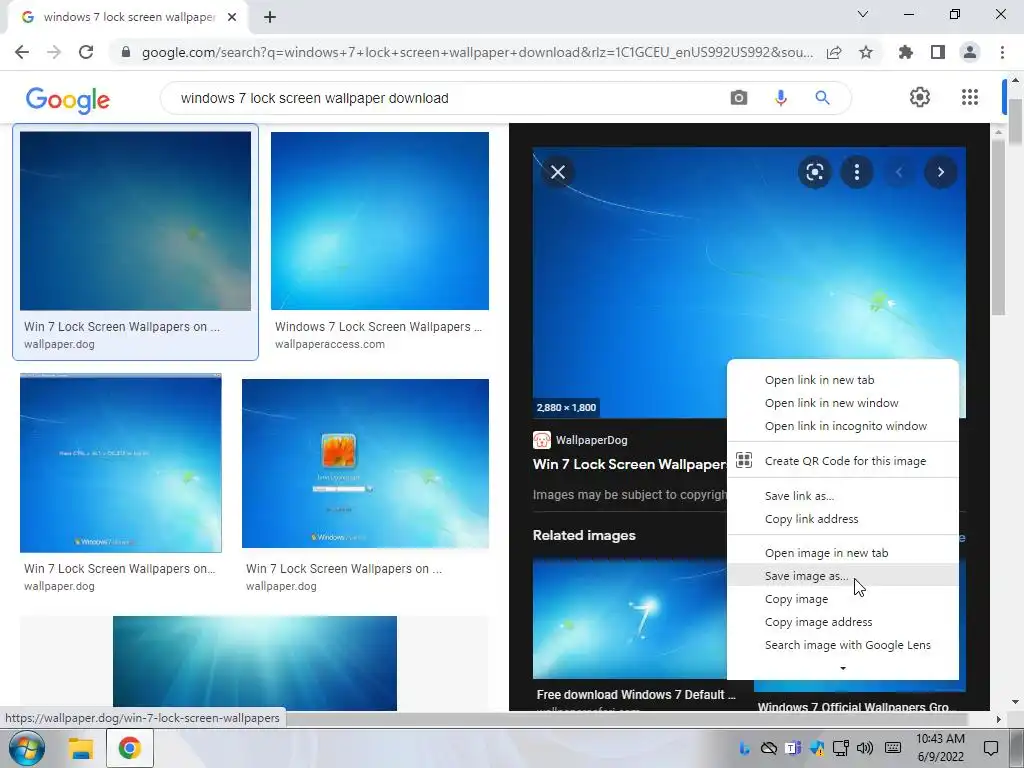Image resolution: width=1024 pixels, height=768 pixels.
Task: Click in the Google search query field
Action: 444,98
